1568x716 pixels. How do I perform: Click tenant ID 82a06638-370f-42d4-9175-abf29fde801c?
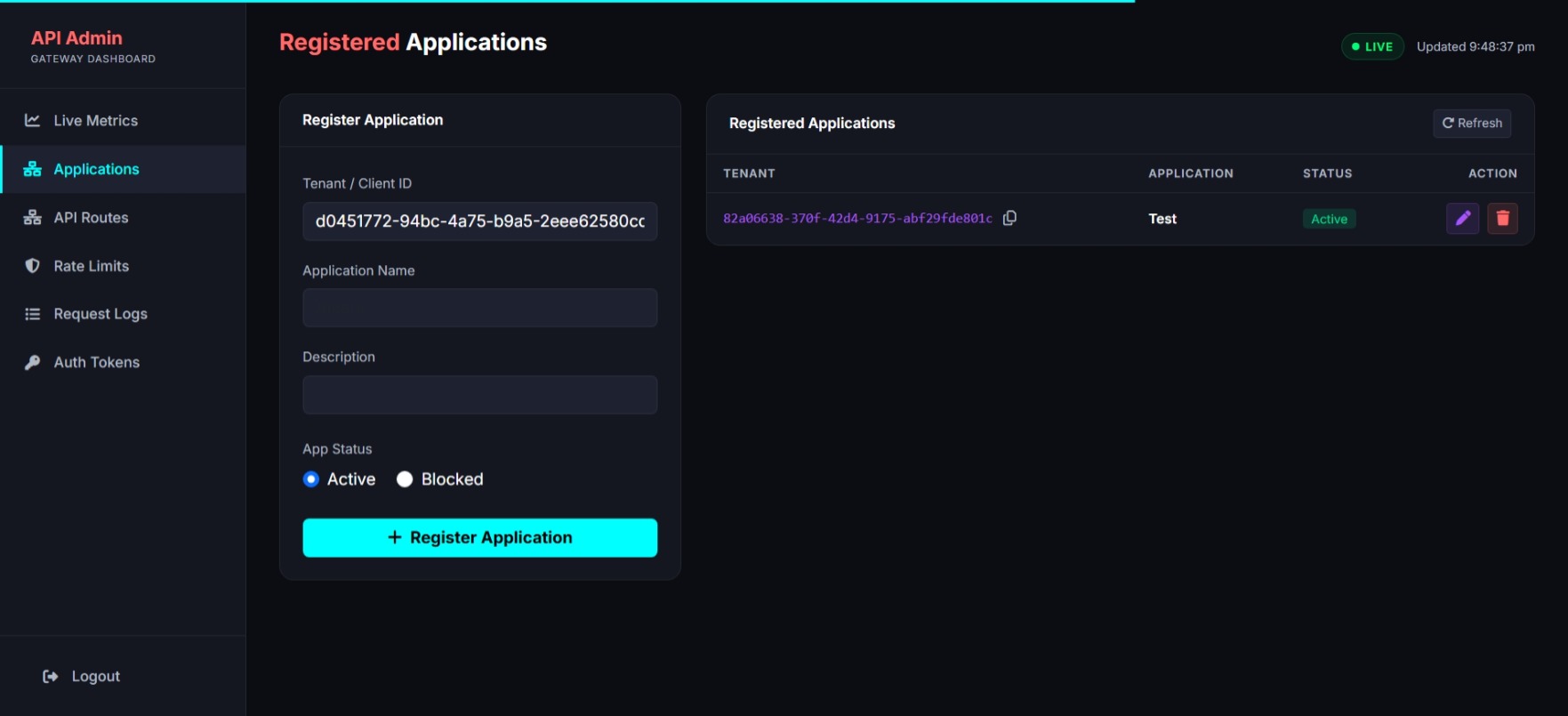(x=857, y=218)
